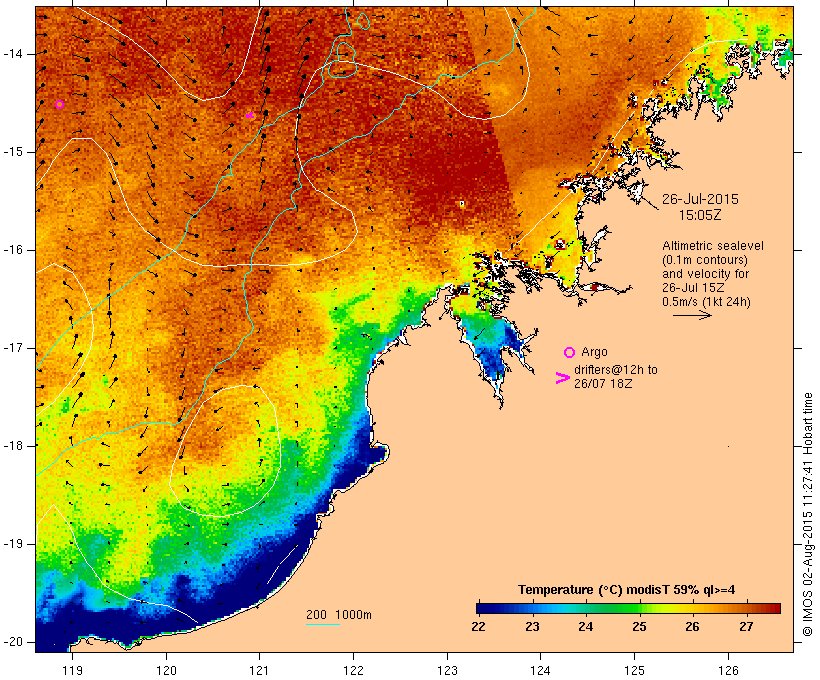Click longitude label 124
This screenshot has width=820, height=680.
coord(541,670)
